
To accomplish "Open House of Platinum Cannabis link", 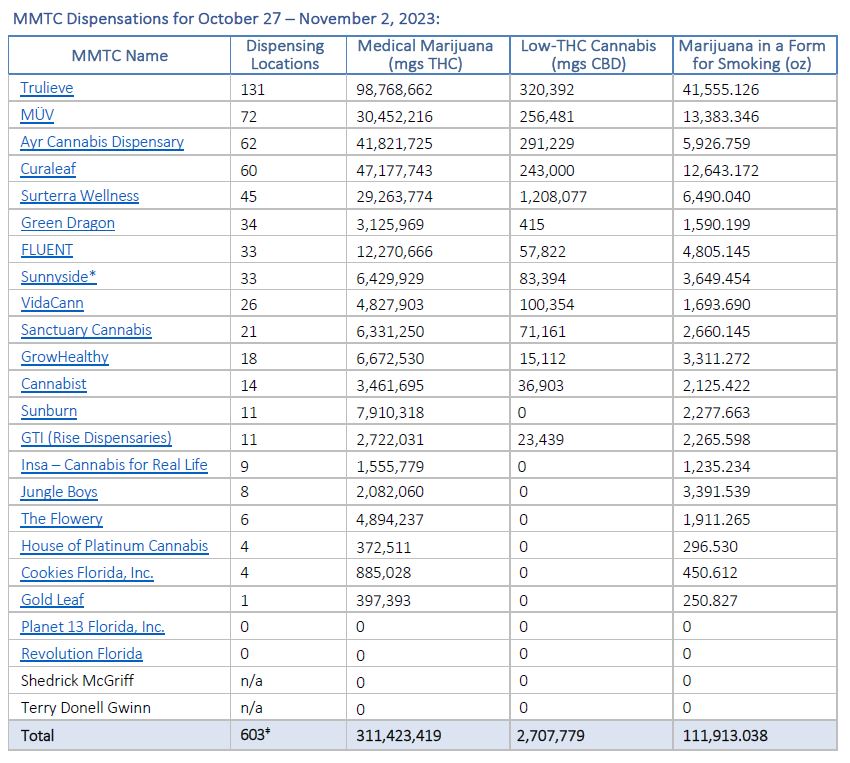I will [x=114, y=546].
